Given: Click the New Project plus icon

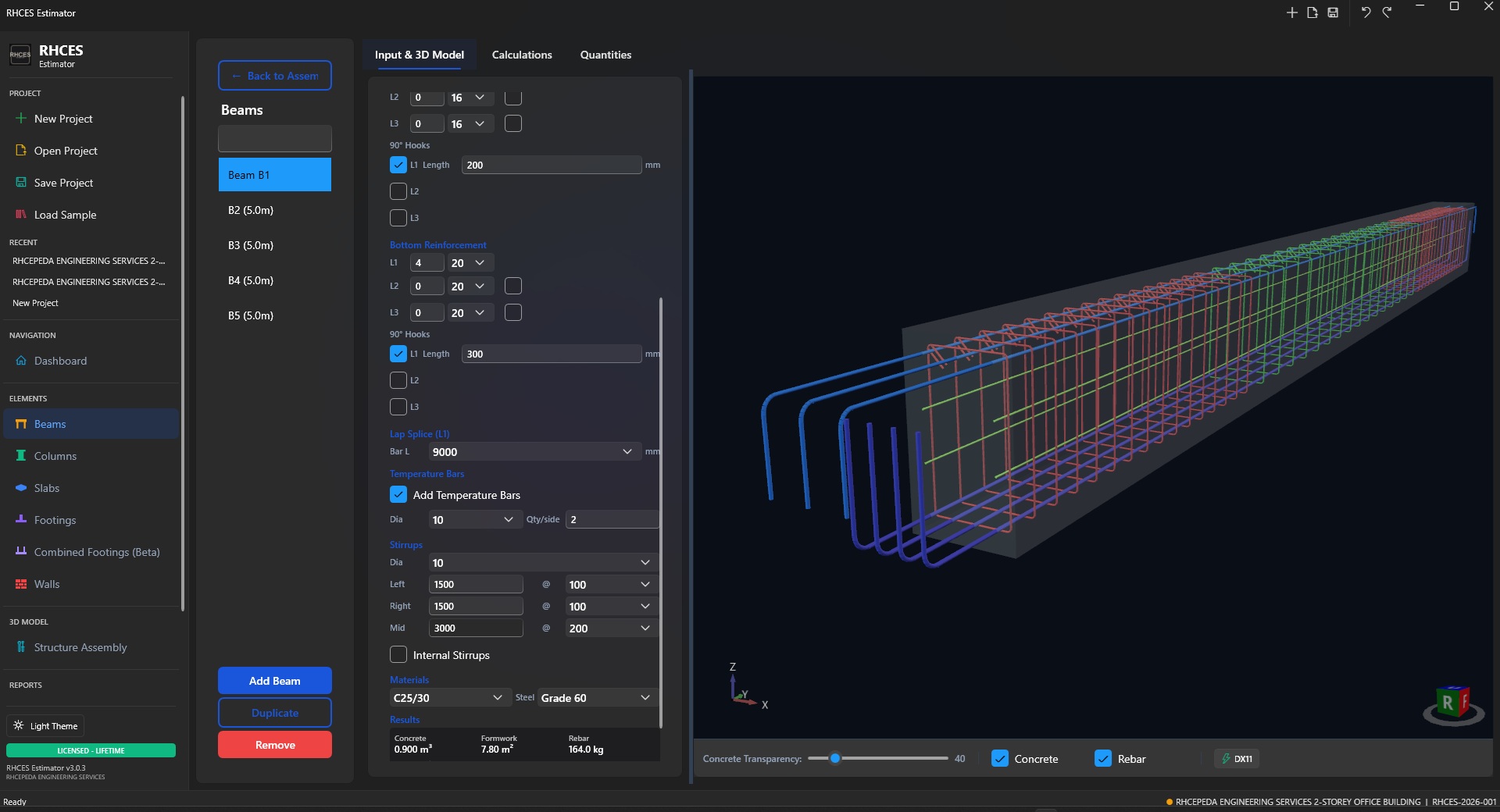Looking at the screenshot, I should (x=21, y=118).
